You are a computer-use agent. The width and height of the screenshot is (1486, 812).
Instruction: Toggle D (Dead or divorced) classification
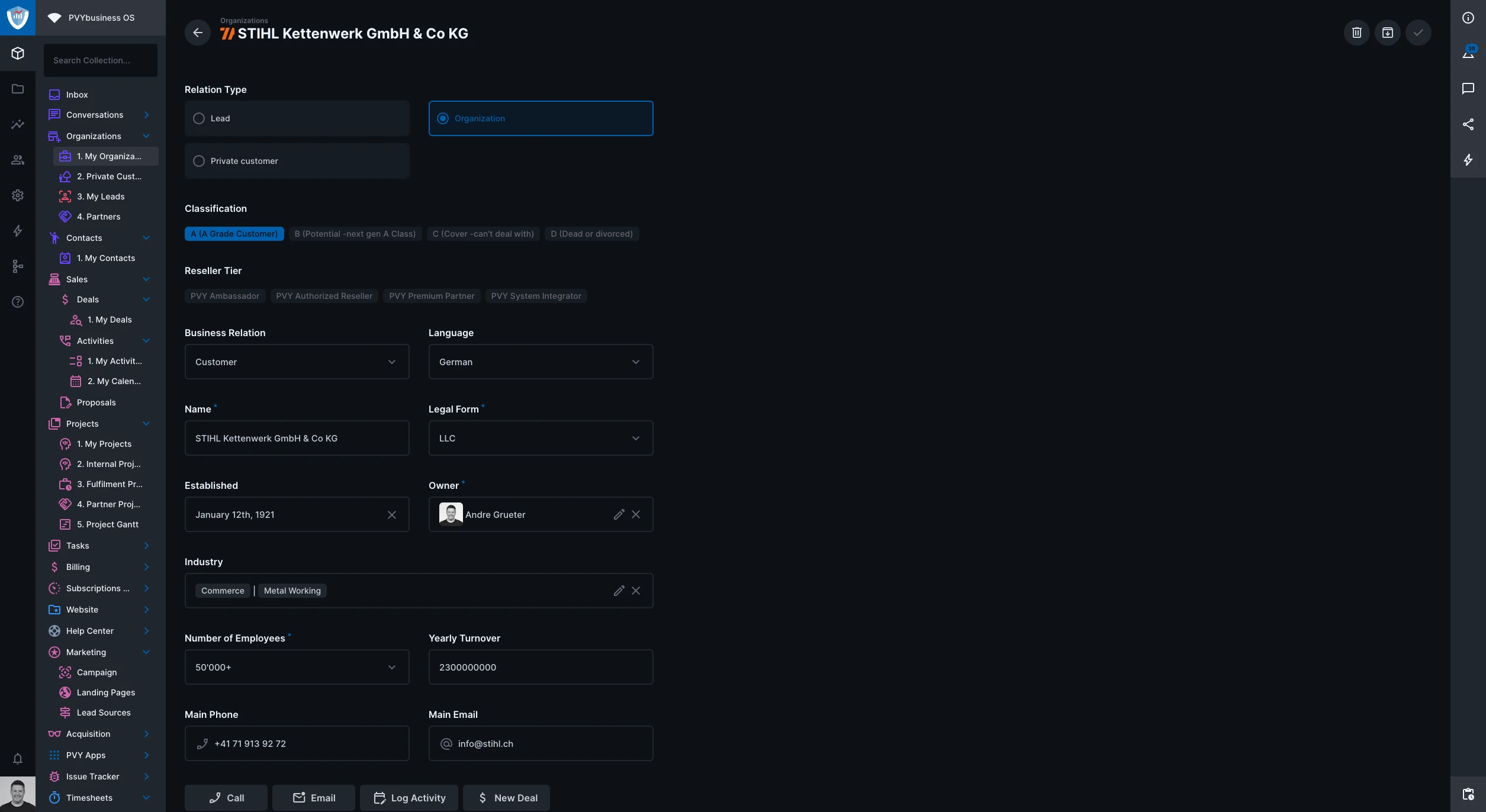[592, 234]
